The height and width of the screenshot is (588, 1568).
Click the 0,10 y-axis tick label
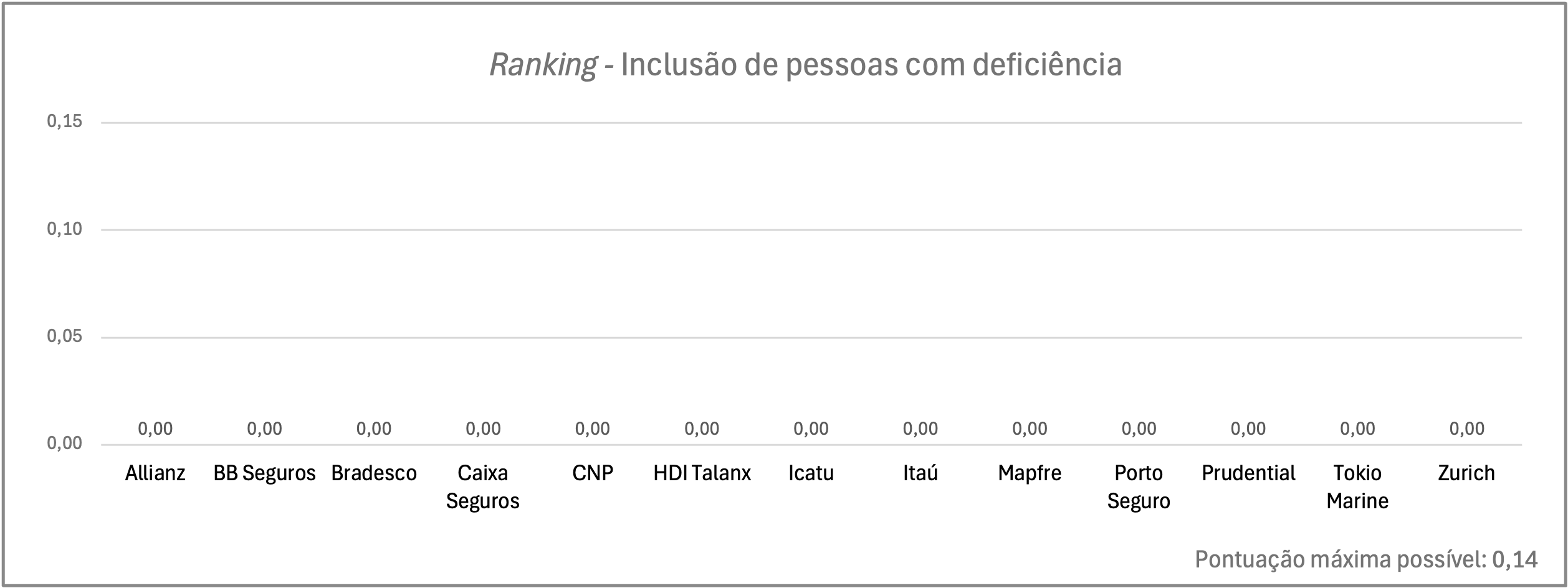[x=65, y=229]
